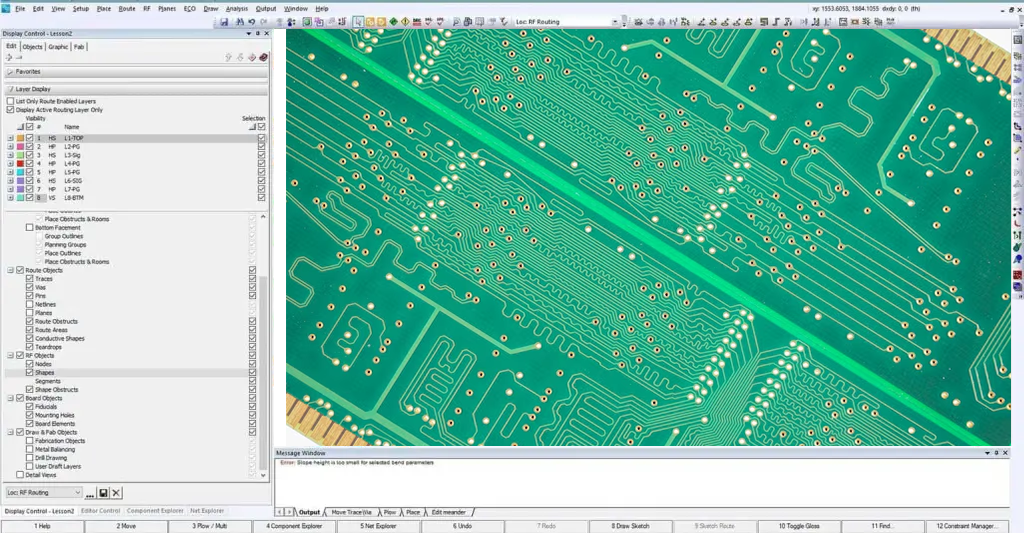Expand the L2-PG layer row
This screenshot has height=533, width=1024.
click(10, 146)
